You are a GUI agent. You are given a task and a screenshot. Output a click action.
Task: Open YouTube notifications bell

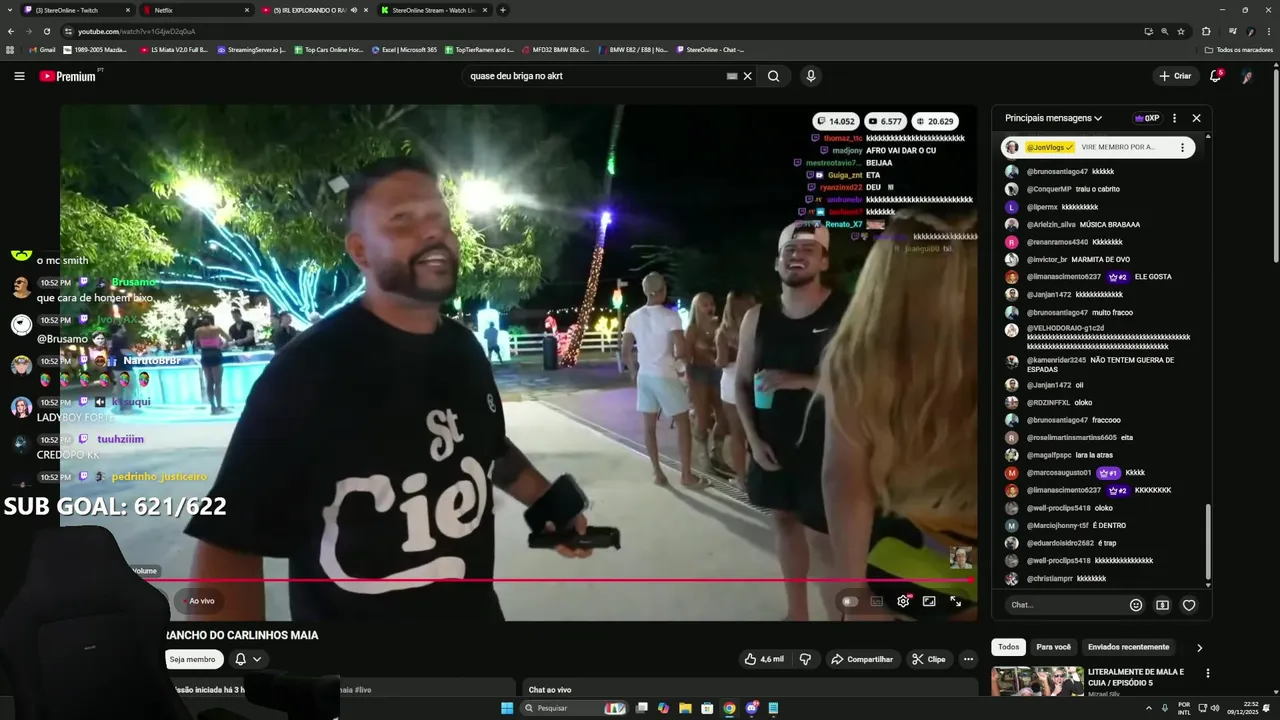point(1216,76)
